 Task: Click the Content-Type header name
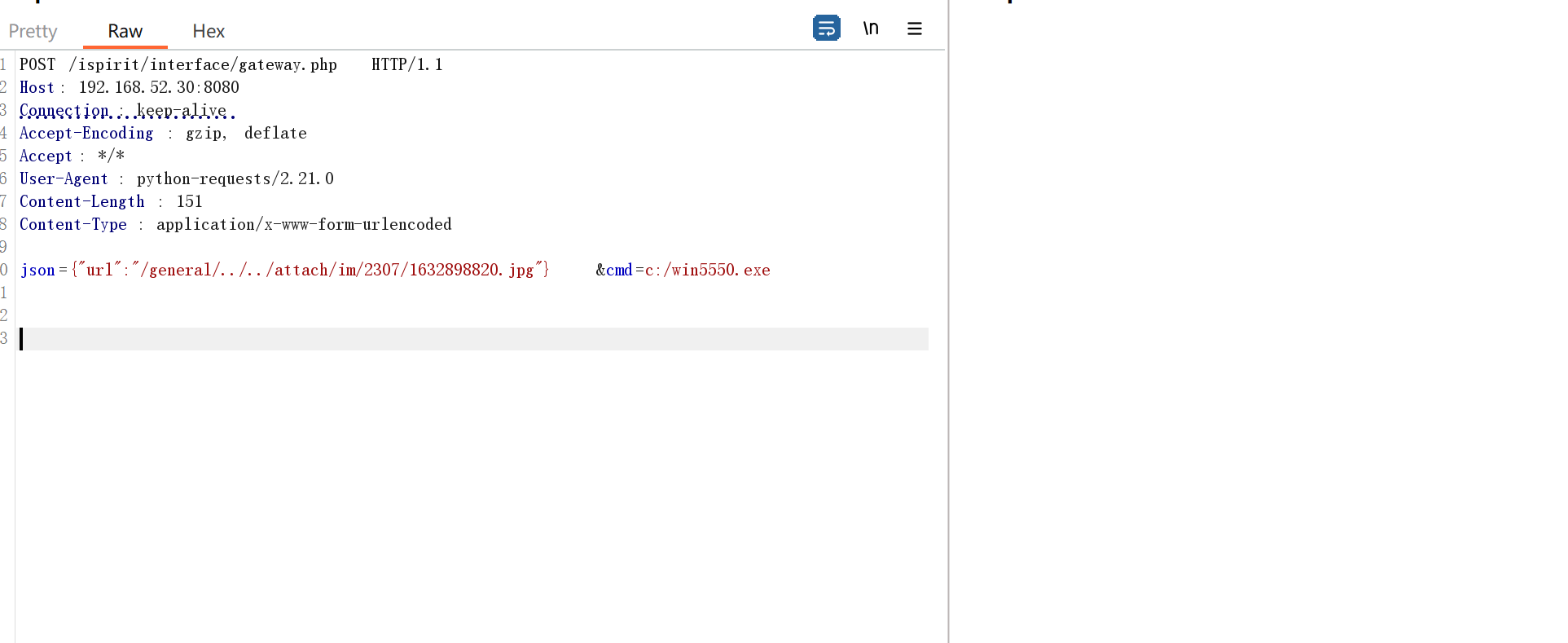pos(73,224)
